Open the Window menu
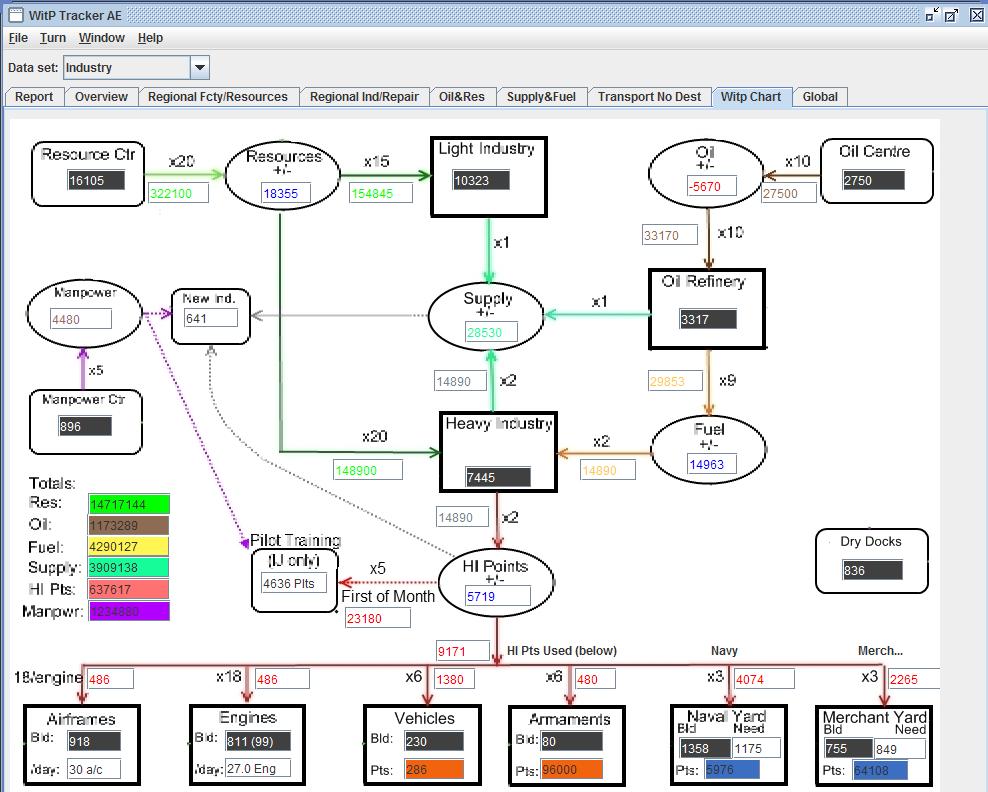988x792 pixels. point(101,38)
